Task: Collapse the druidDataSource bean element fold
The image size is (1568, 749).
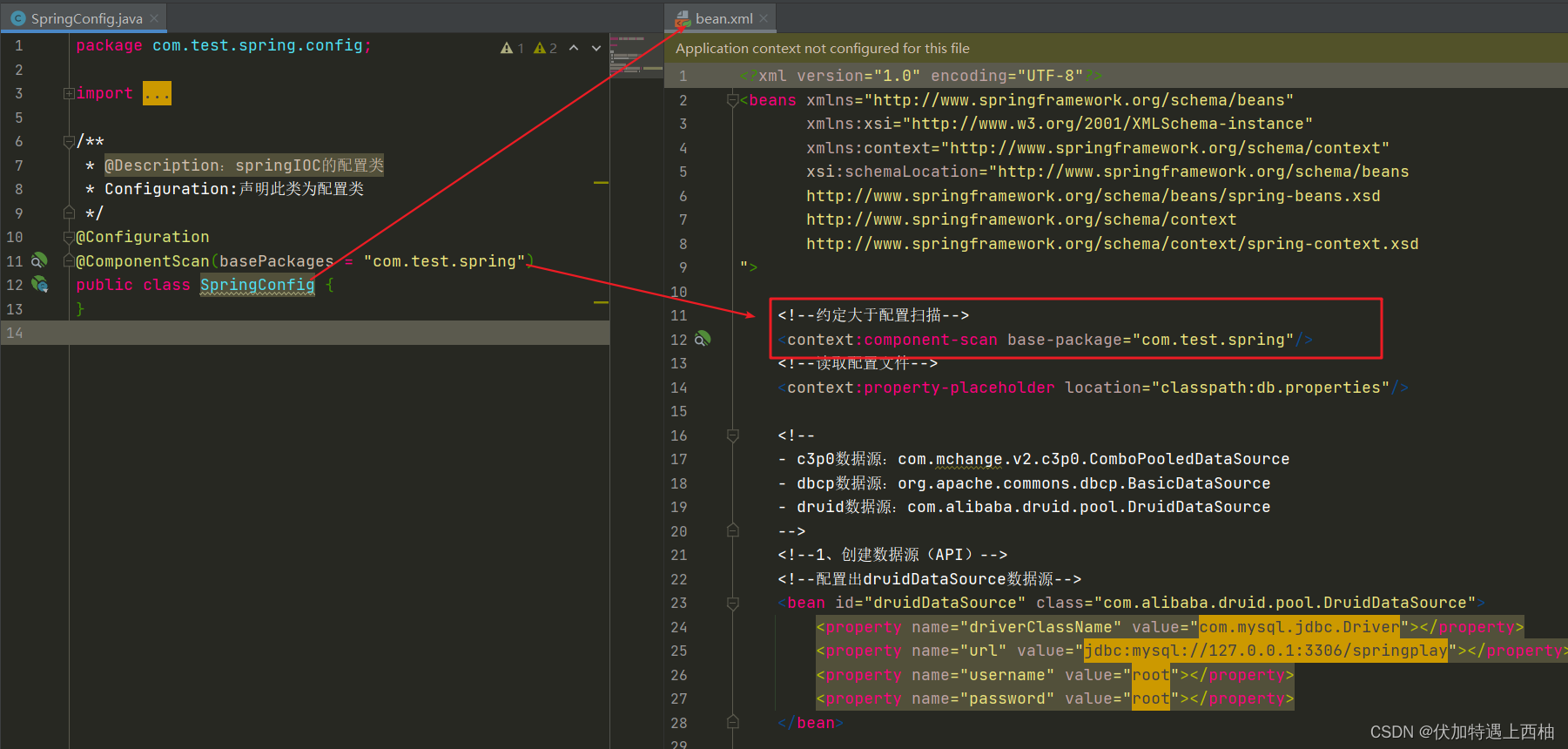Action: click(x=732, y=603)
